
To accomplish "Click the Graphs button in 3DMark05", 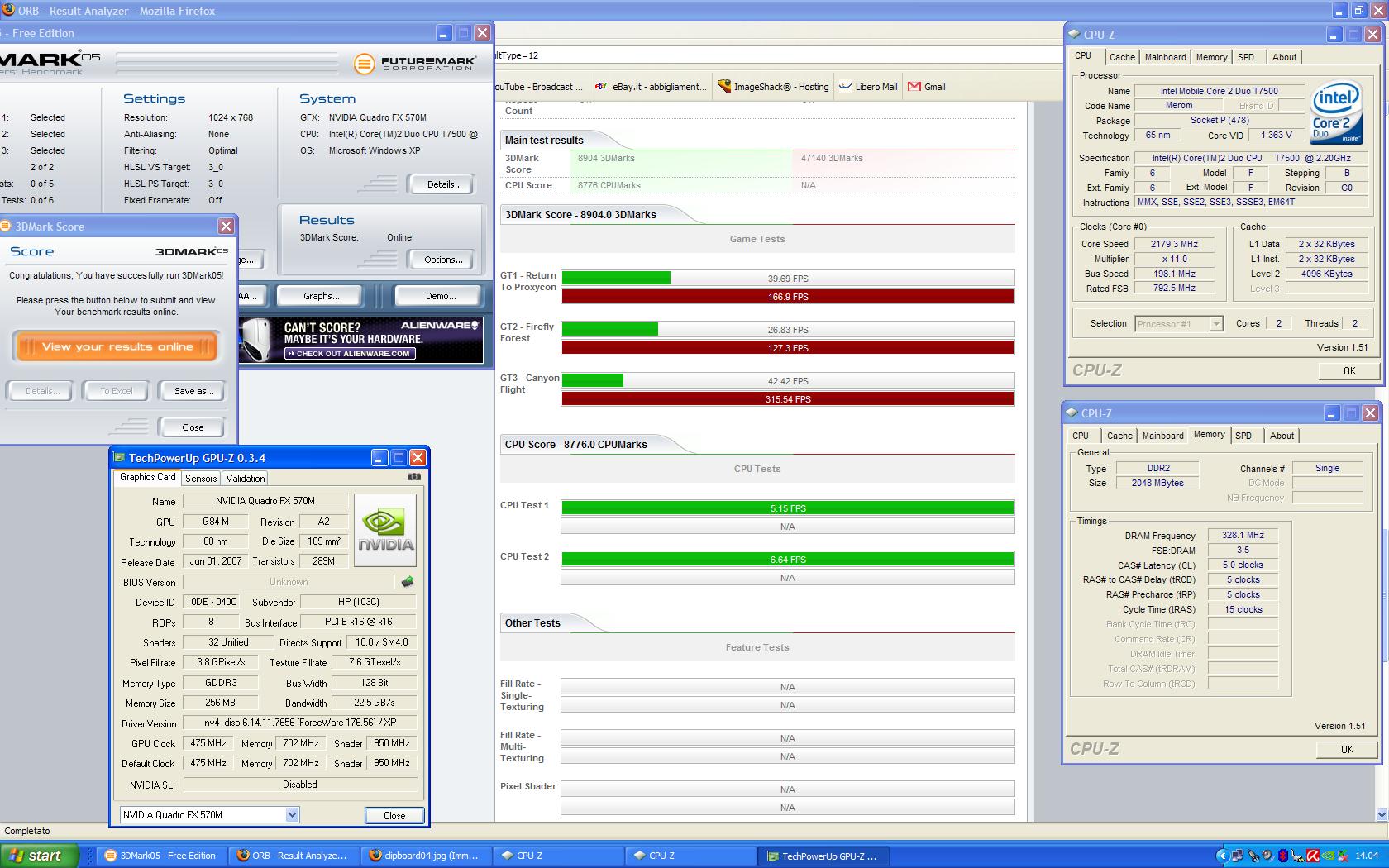I will pos(322,296).
